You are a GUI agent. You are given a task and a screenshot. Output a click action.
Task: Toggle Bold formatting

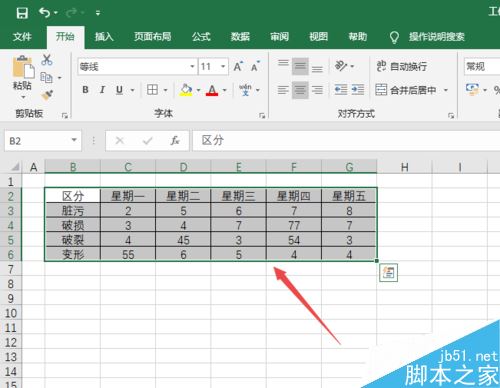pos(85,90)
